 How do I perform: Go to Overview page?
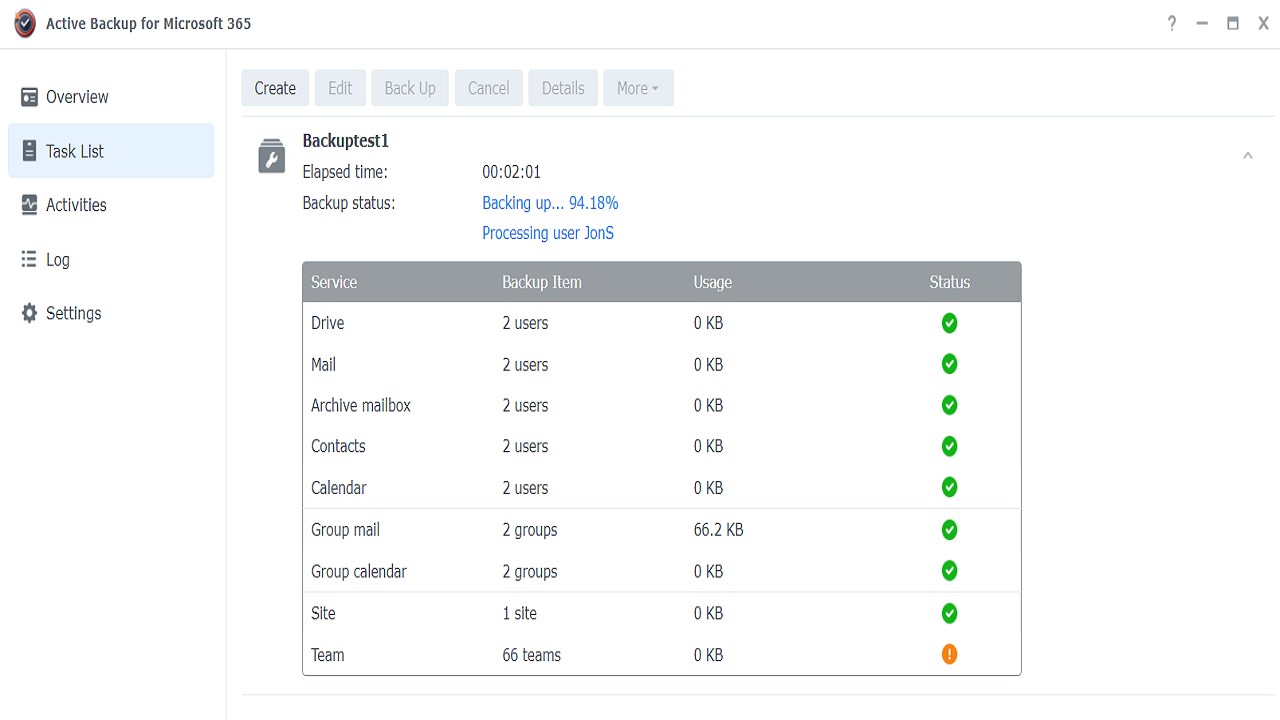coord(111,97)
